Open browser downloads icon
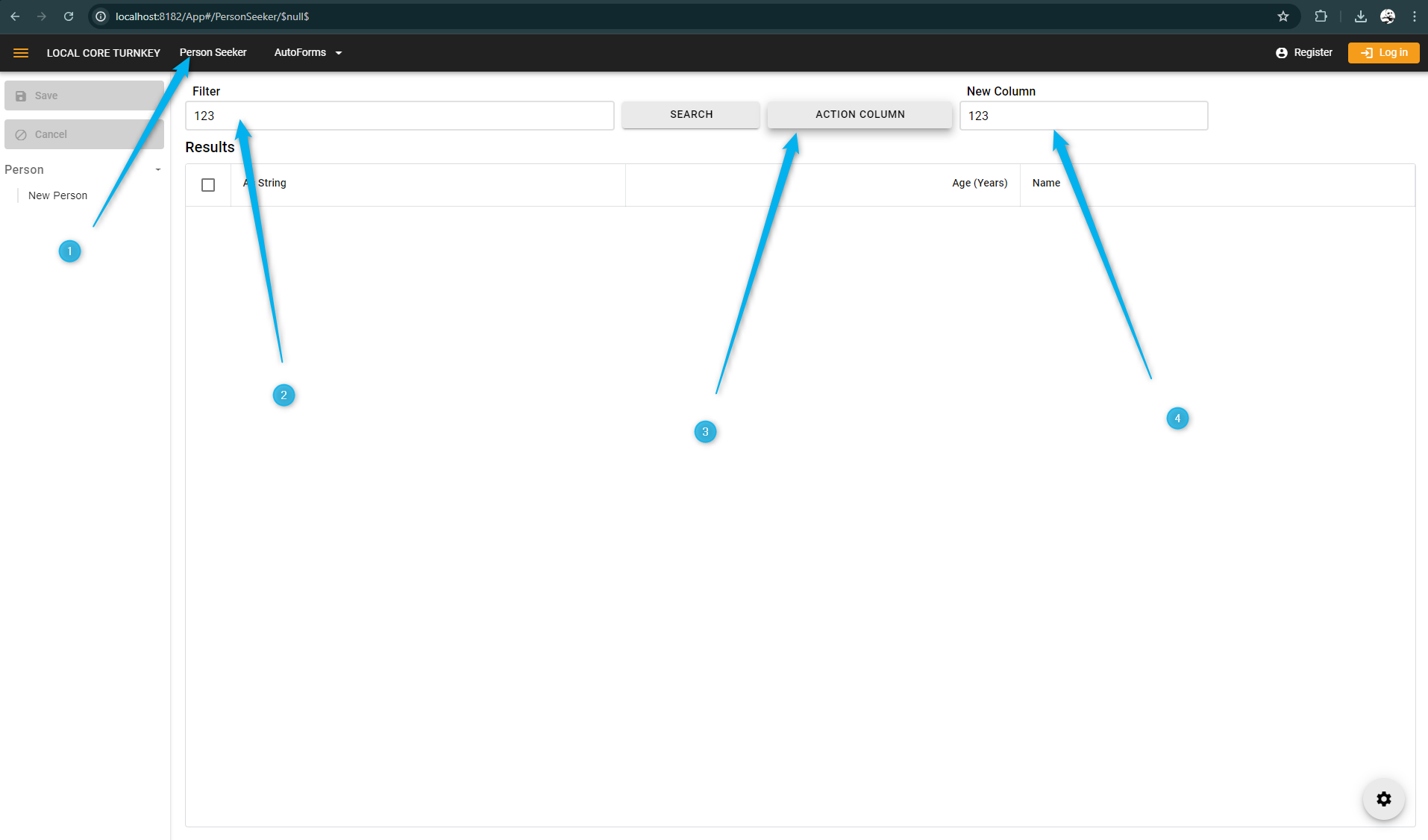Screen dimensions: 1428x840 click(x=1360, y=16)
